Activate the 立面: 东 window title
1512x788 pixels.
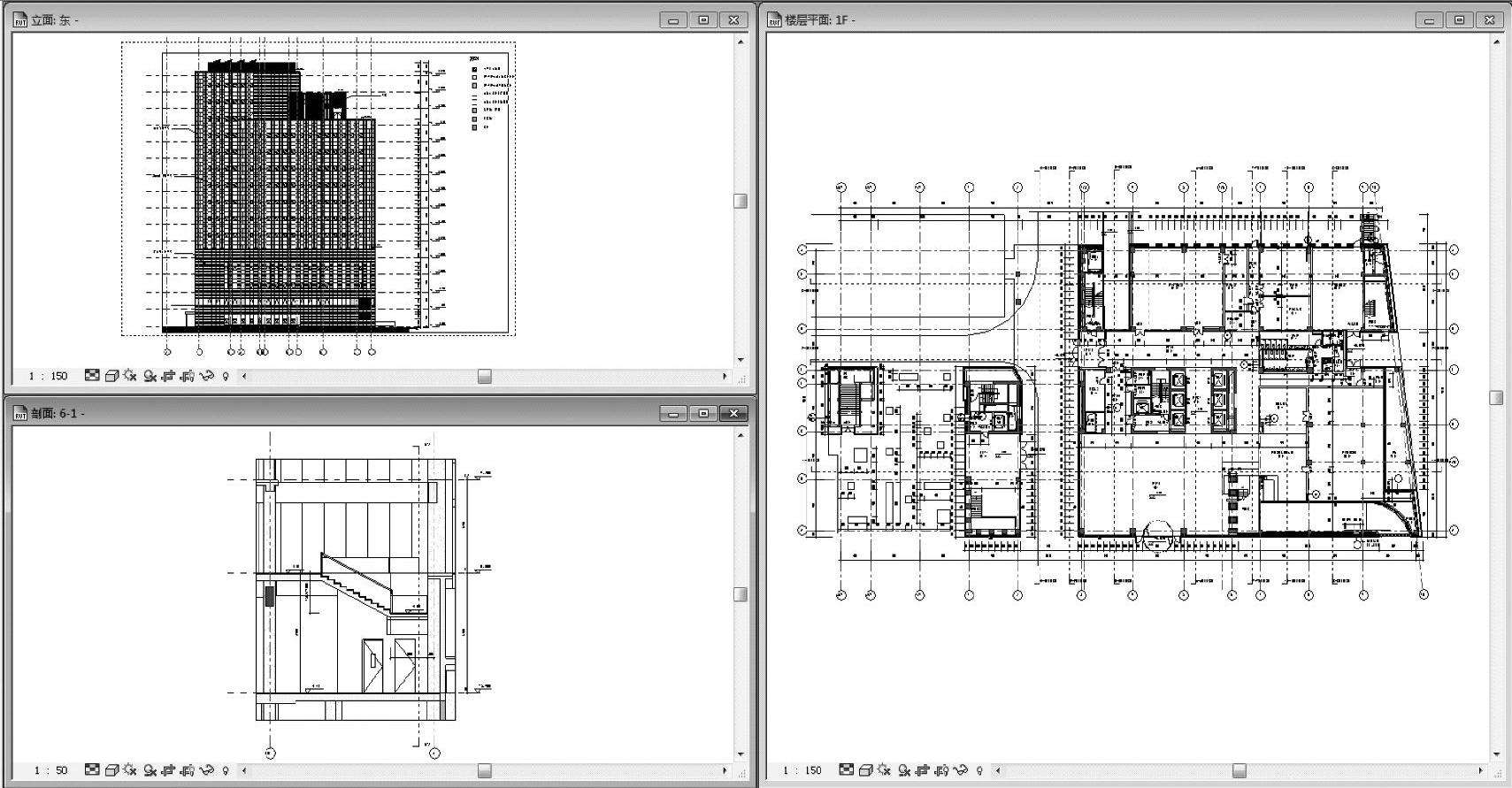click(x=55, y=19)
